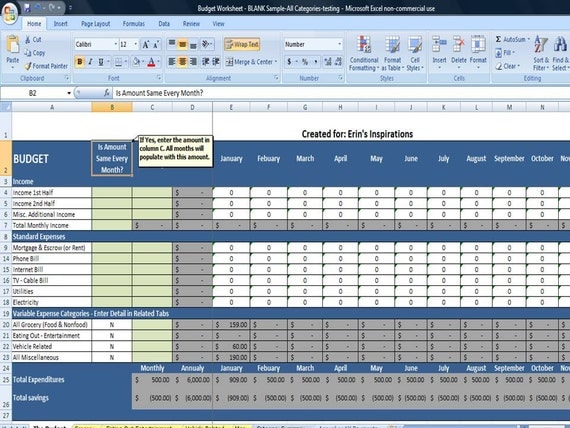Click the red font color button

click(x=151, y=62)
